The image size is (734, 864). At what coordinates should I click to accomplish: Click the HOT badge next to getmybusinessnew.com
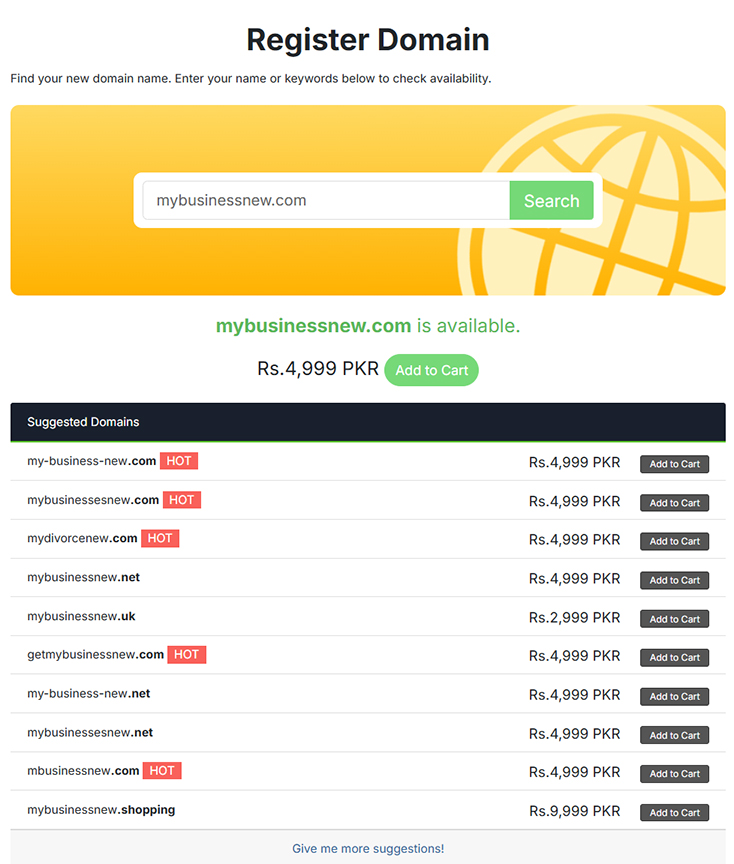coord(186,655)
